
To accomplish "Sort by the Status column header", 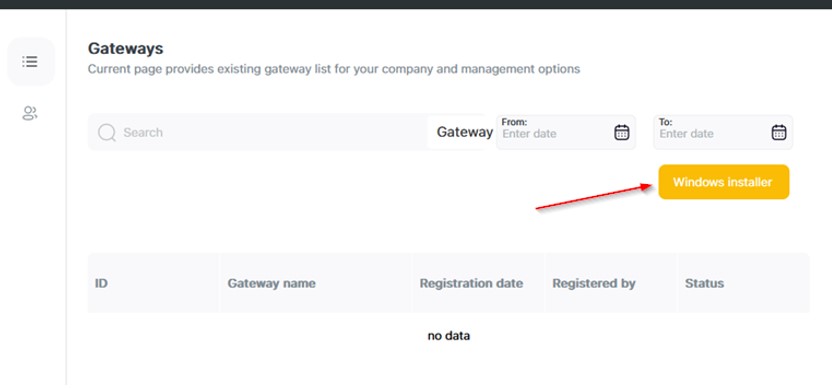I will coord(704,283).
